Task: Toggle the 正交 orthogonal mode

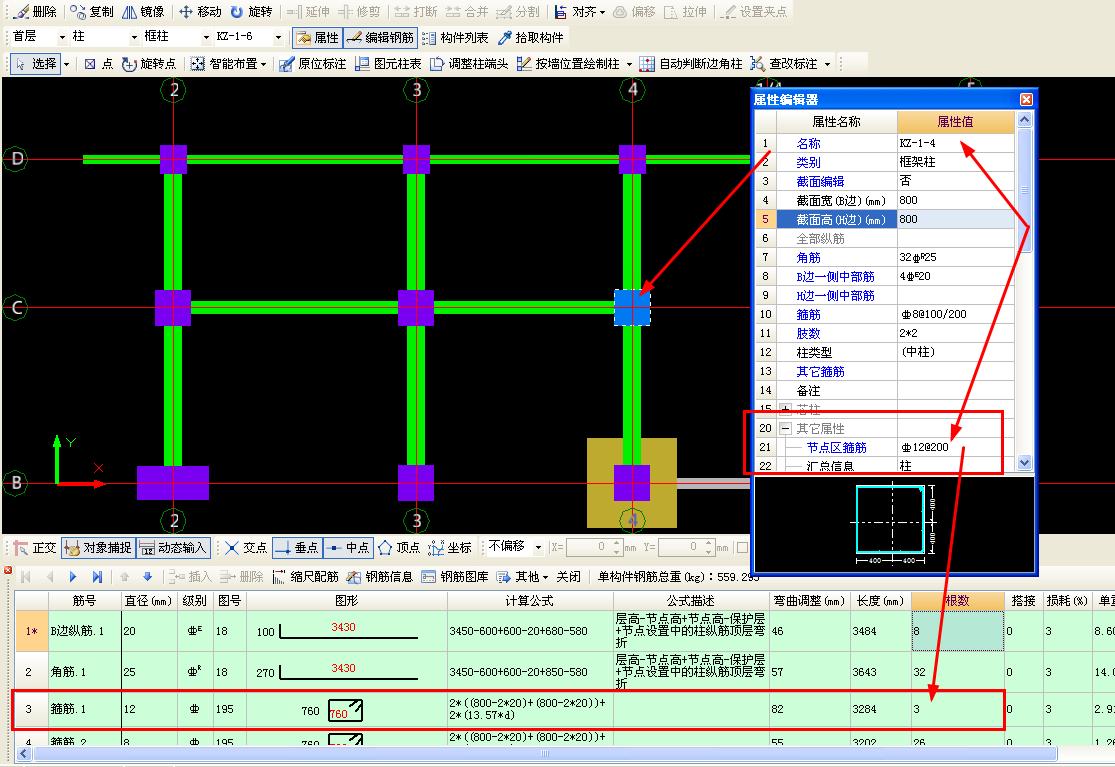Action: pos(35,547)
